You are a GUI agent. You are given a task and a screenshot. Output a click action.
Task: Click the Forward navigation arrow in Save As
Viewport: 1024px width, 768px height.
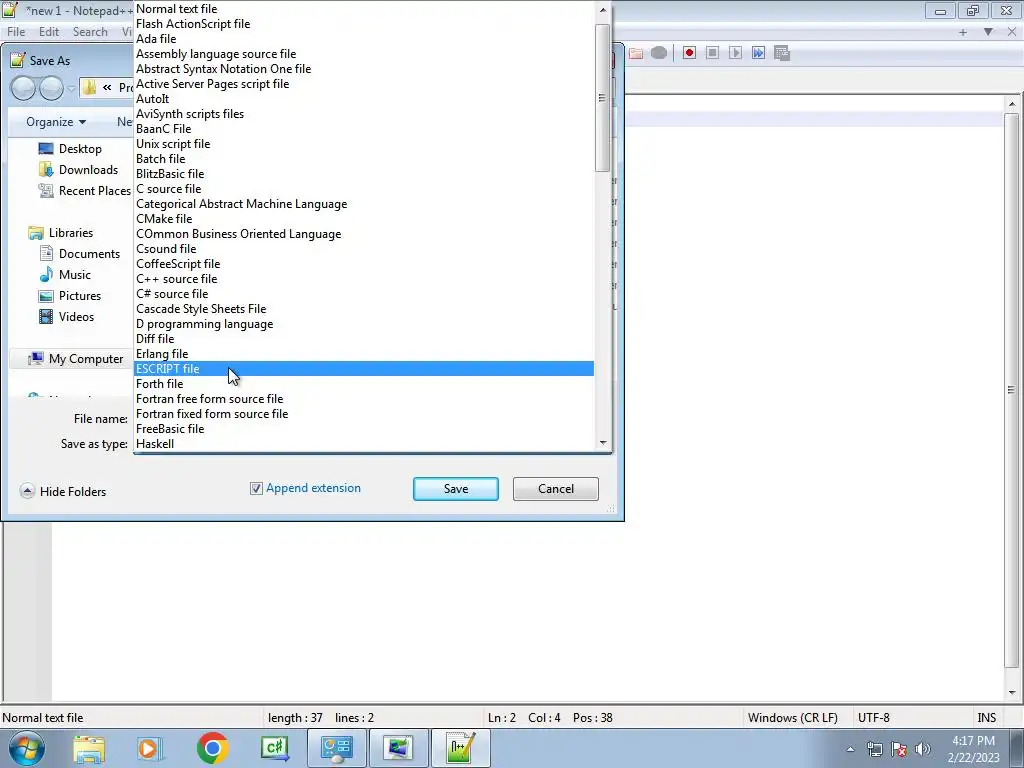tap(51, 88)
